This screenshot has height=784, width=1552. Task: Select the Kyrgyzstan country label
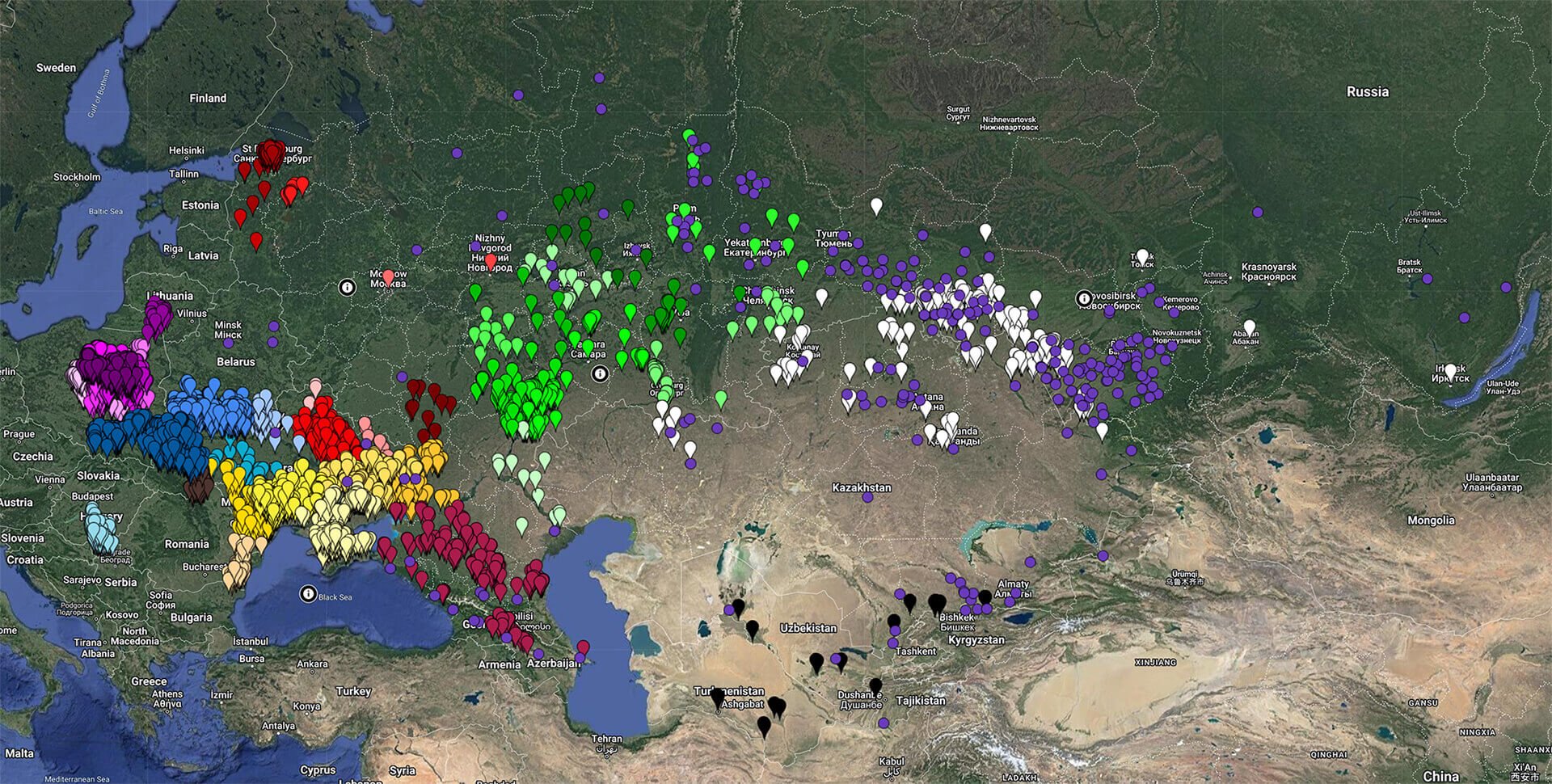pyautogui.click(x=976, y=640)
